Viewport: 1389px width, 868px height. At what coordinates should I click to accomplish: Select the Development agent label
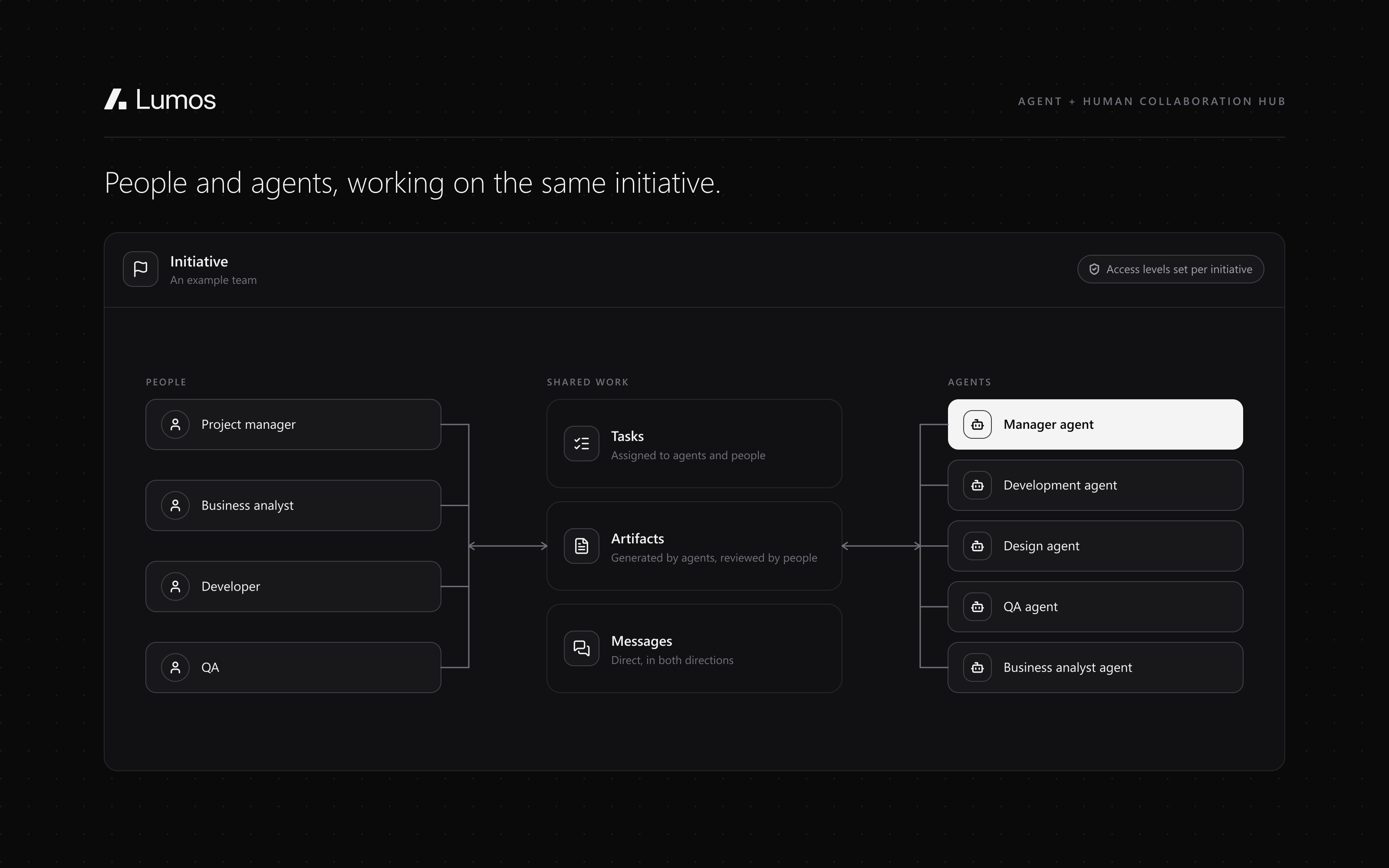(x=1060, y=486)
